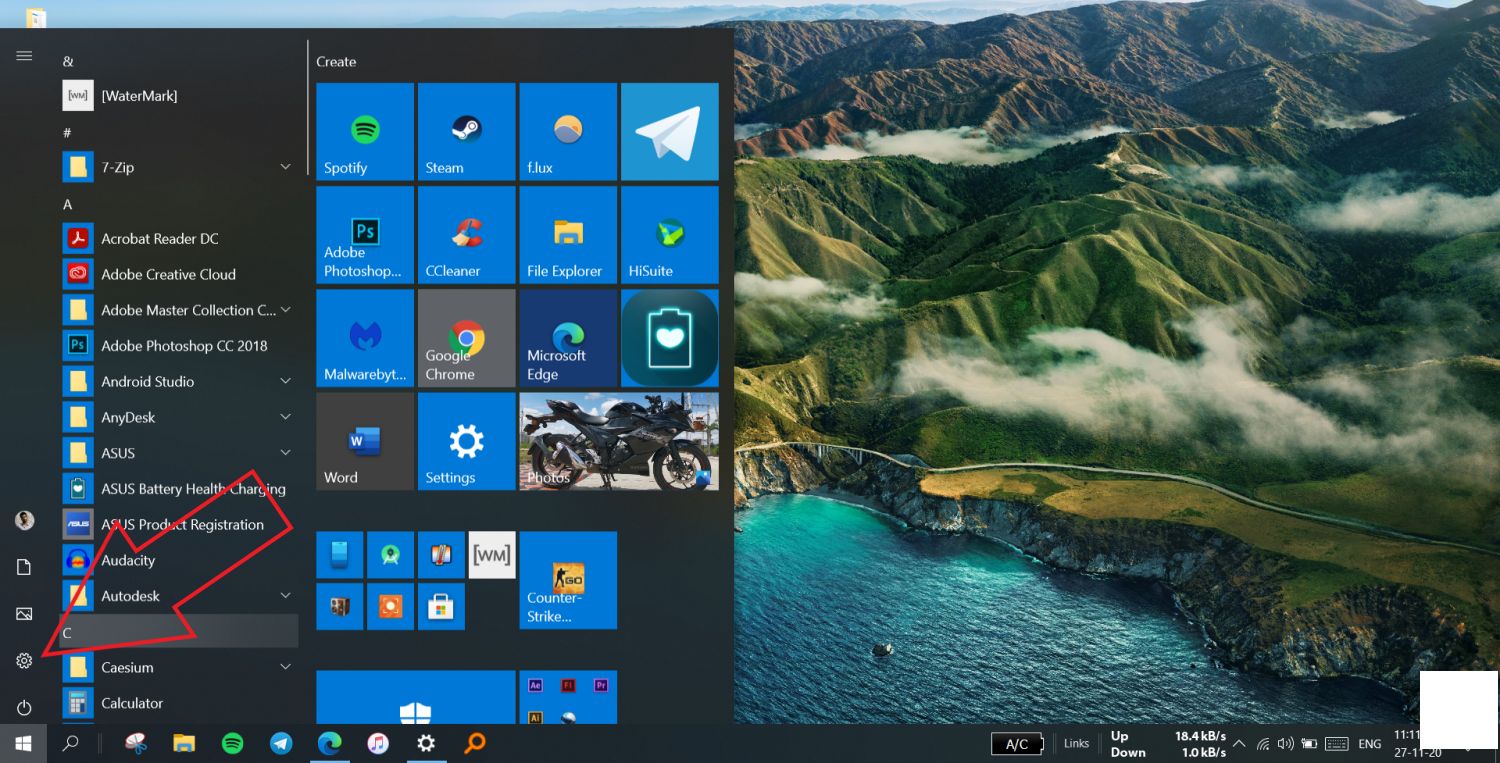Image resolution: width=1500 pixels, height=763 pixels.
Task: Open the Malwarebytes tile
Action: pyautogui.click(x=365, y=338)
